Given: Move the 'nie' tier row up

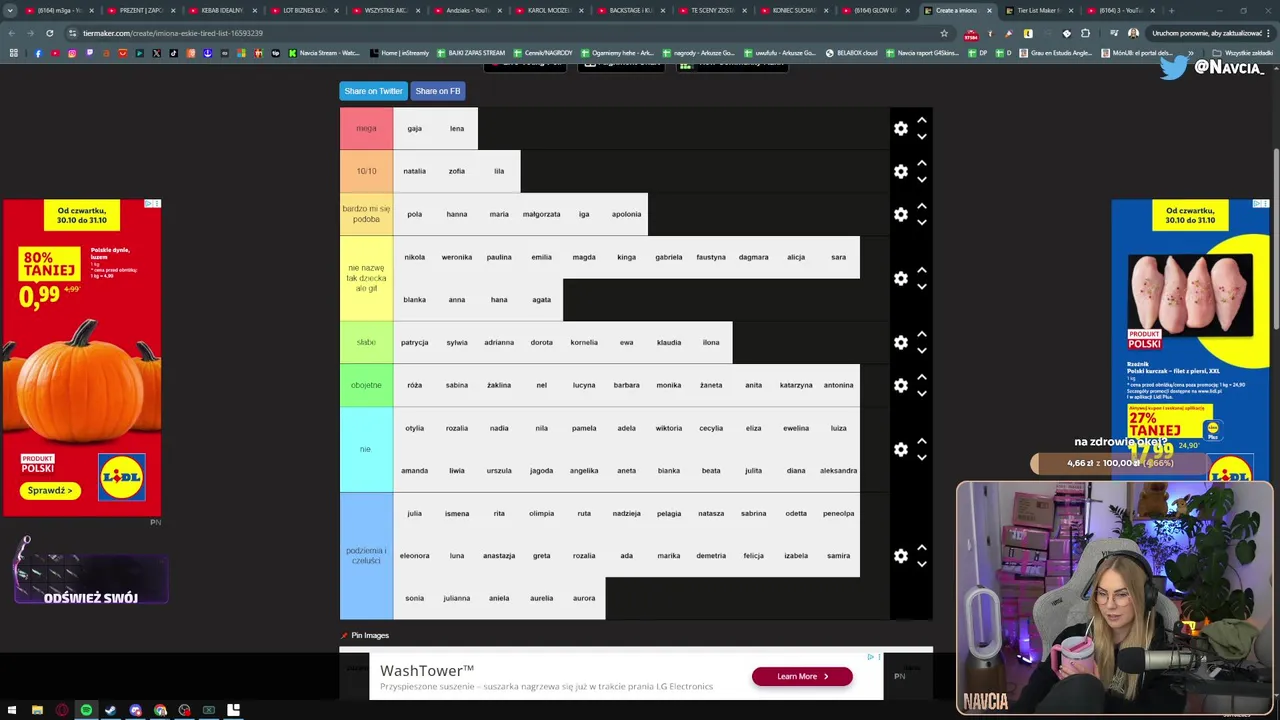Looking at the screenshot, I should pos(922,440).
